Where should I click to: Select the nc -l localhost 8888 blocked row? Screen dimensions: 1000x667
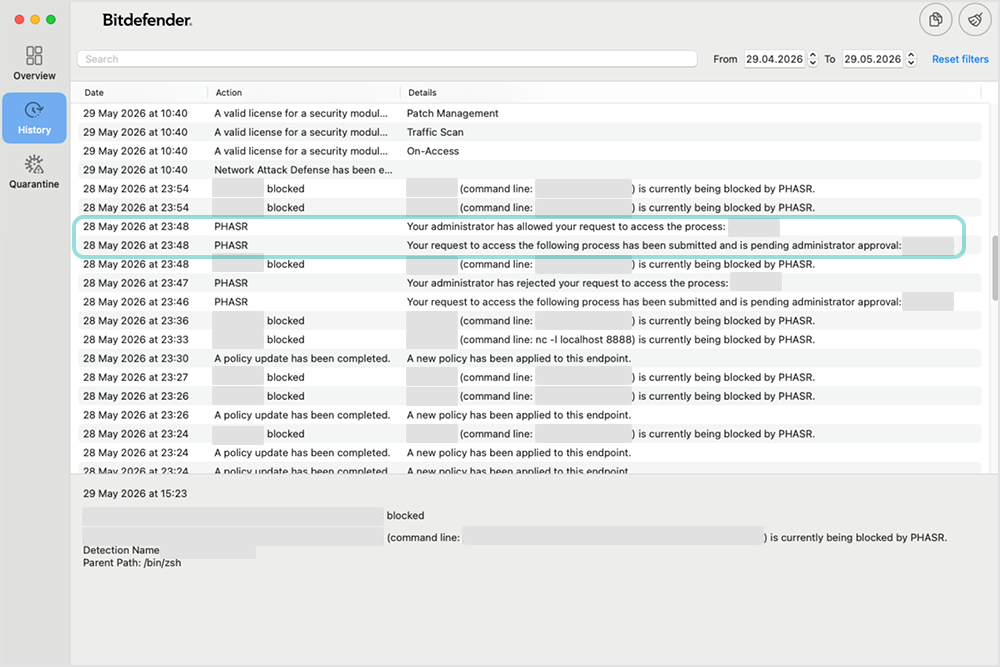coord(529,339)
